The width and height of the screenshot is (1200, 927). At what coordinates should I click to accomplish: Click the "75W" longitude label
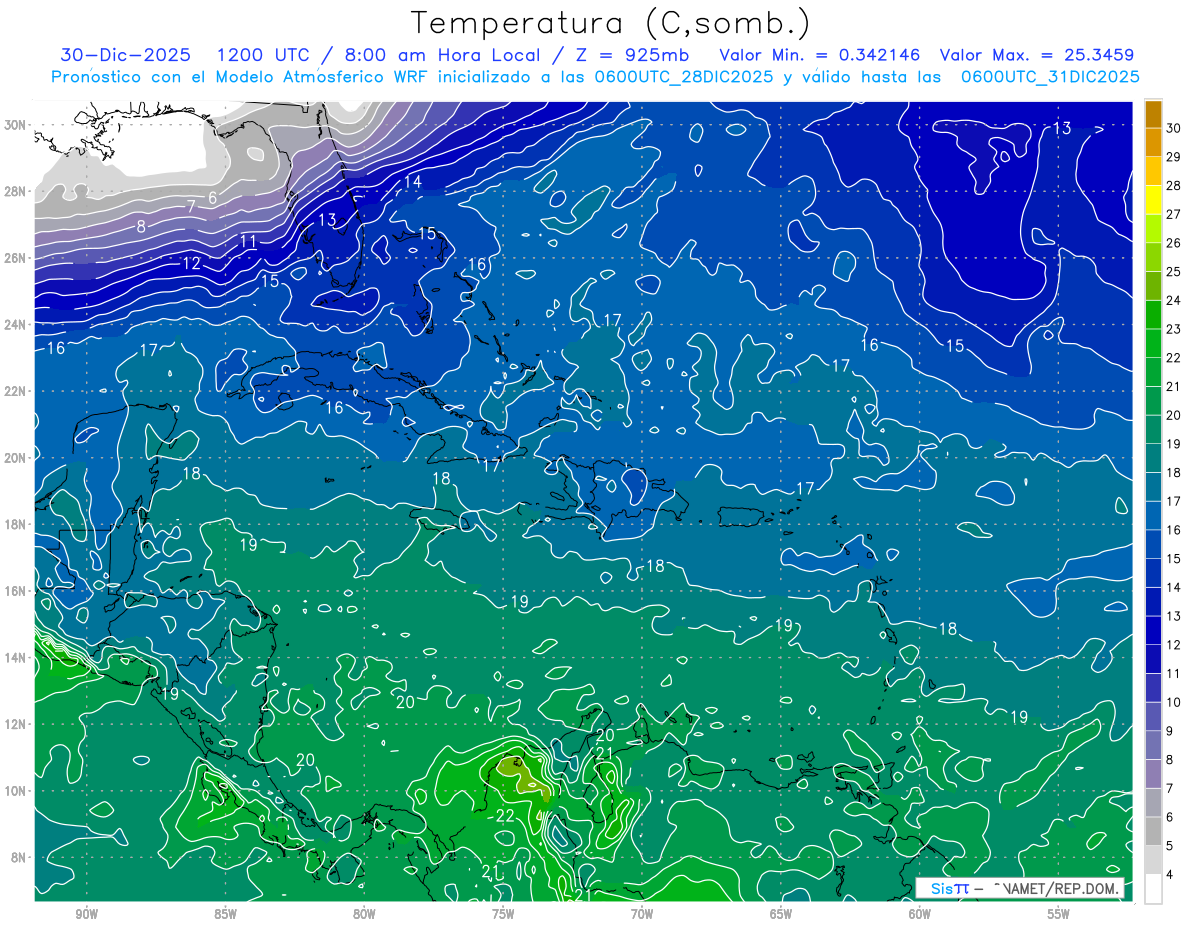(x=503, y=914)
